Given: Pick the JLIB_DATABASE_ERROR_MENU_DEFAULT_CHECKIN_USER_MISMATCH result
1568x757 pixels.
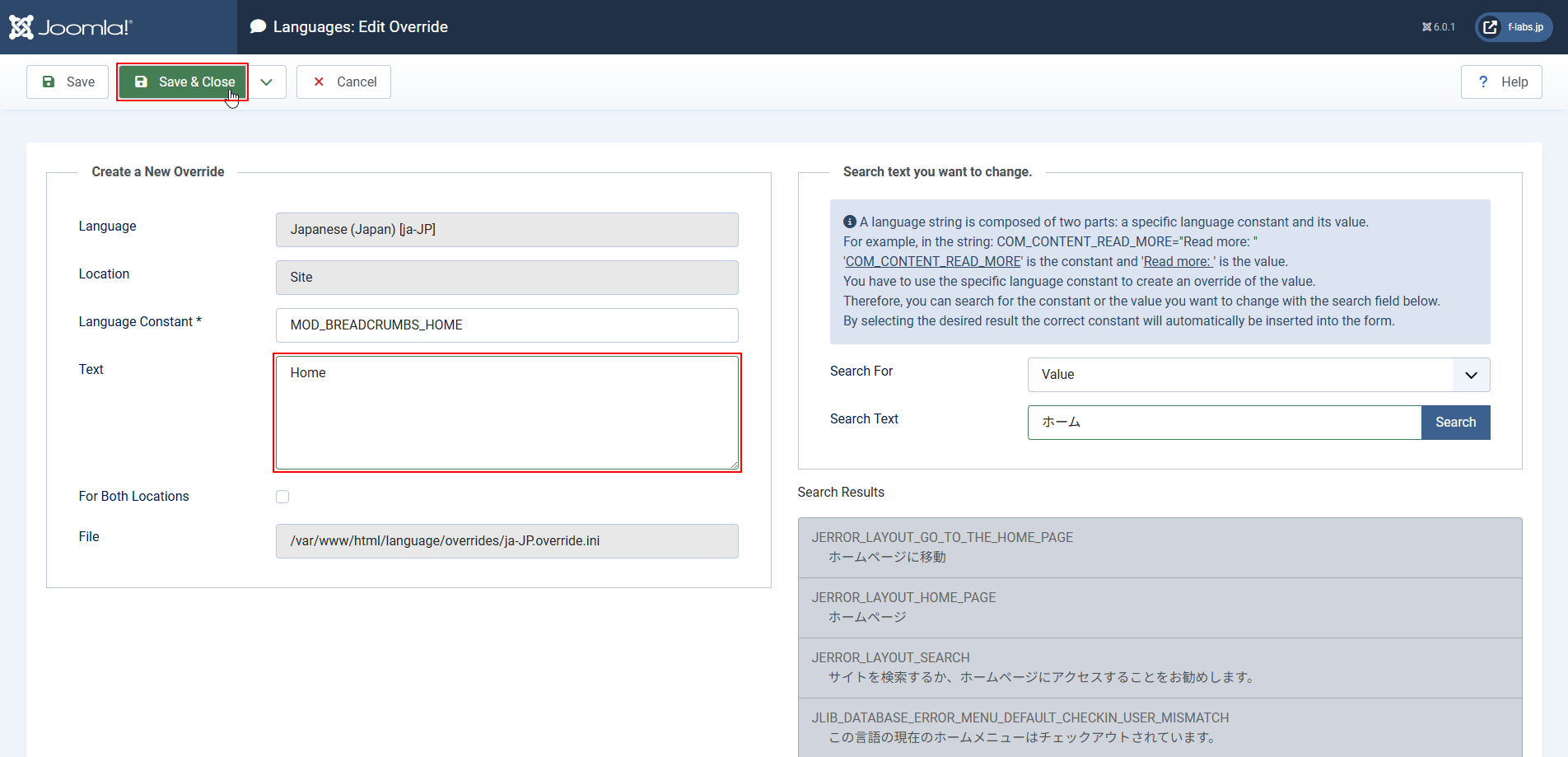Looking at the screenshot, I should tap(1160, 727).
